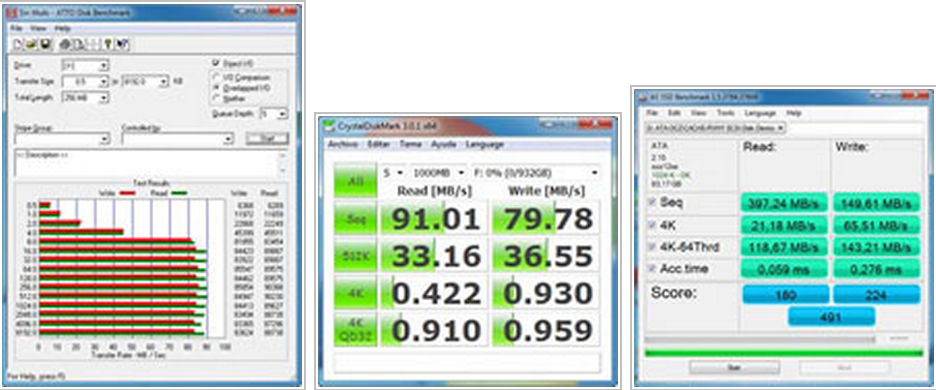Click the All button in CrystalDiskMark
This screenshot has height=390, width=936.
point(355,179)
